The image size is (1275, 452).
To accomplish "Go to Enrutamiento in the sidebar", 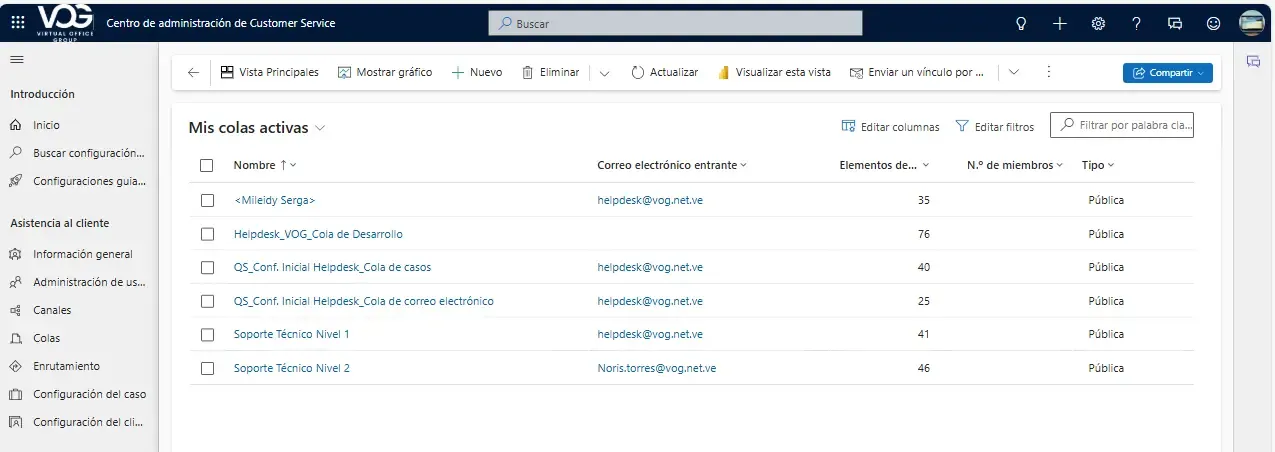I will click(66, 366).
